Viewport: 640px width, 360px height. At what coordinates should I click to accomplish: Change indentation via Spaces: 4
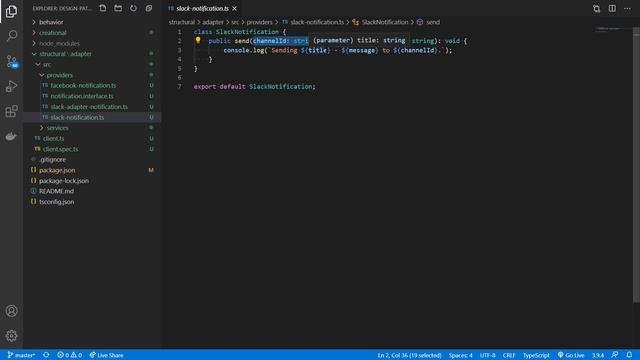coord(460,355)
